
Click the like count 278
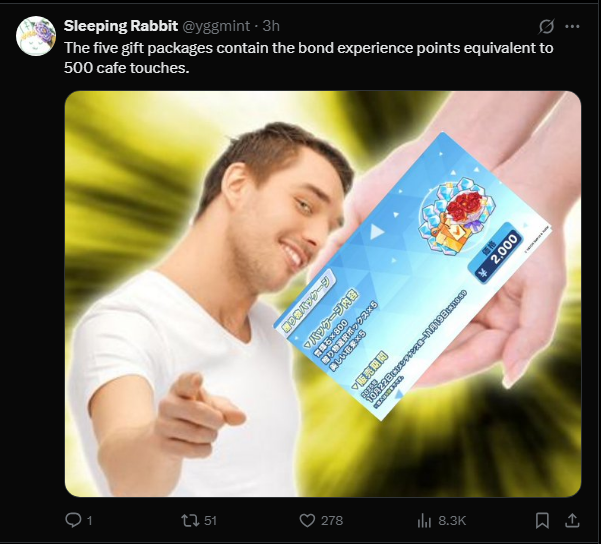(x=332, y=521)
